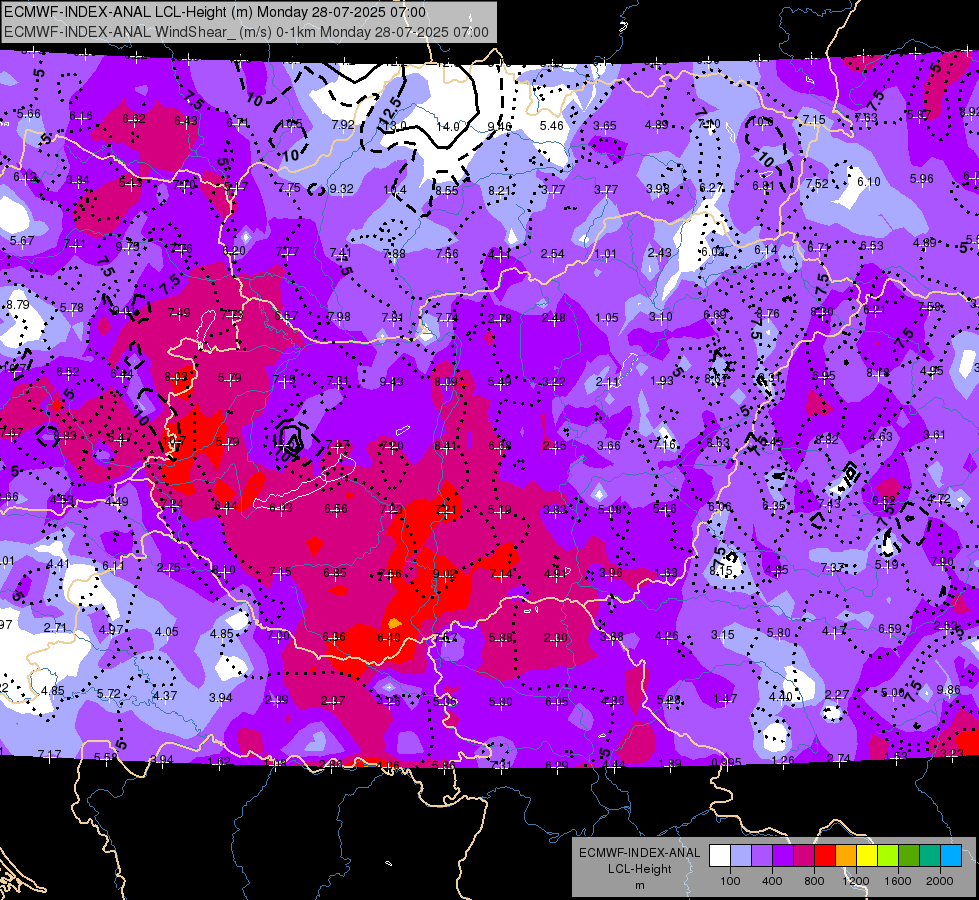979x900 pixels.
Task: Click the grid value 8.21
Action: [x=499, y=190]
